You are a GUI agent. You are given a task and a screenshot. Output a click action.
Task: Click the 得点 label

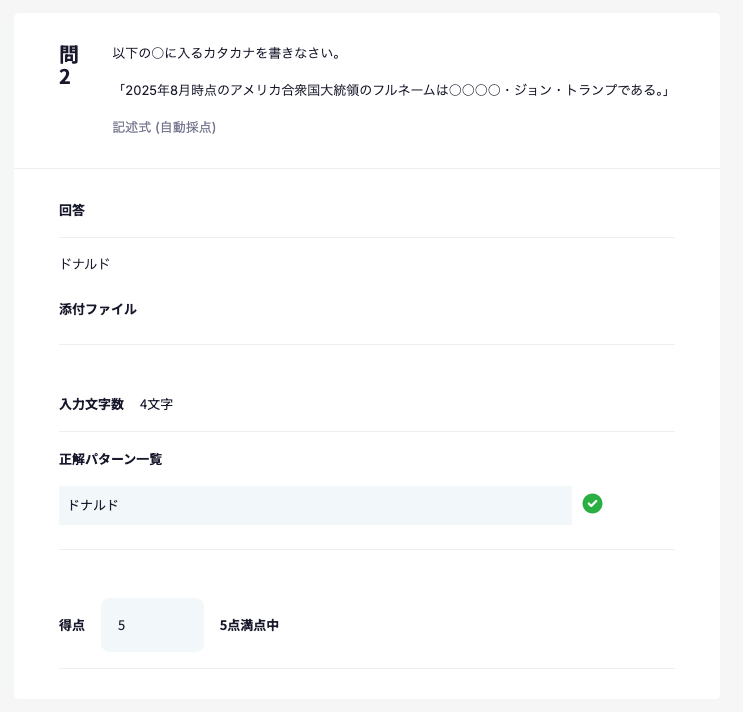[x=72, y=625]
